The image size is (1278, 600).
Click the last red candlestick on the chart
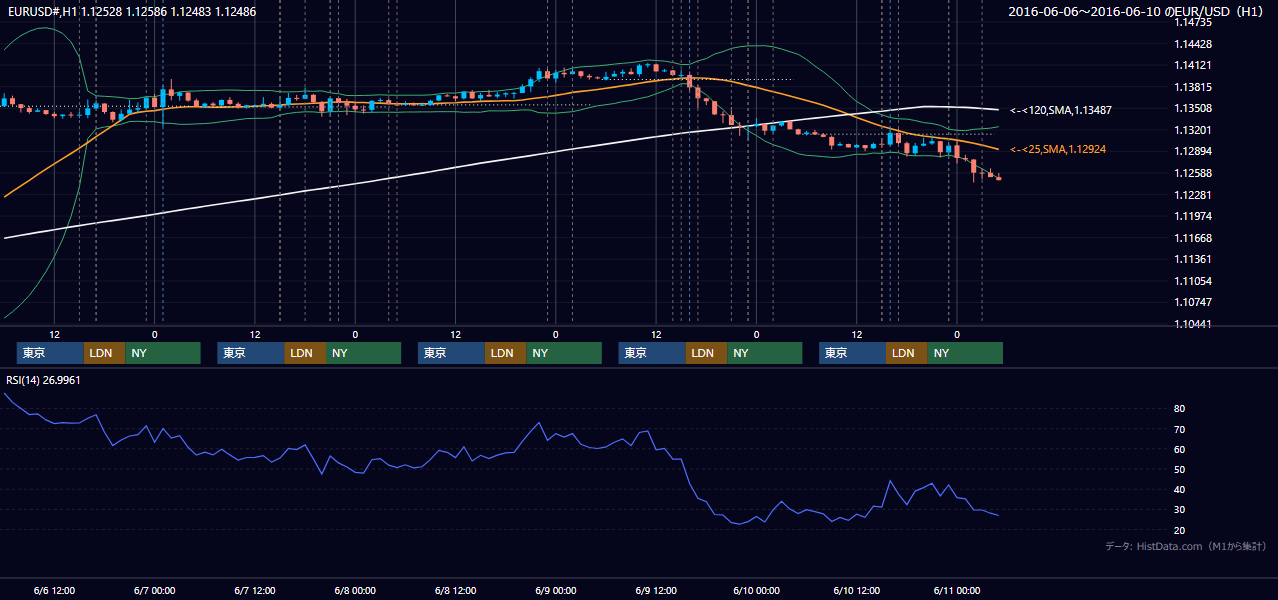point(998,178)
